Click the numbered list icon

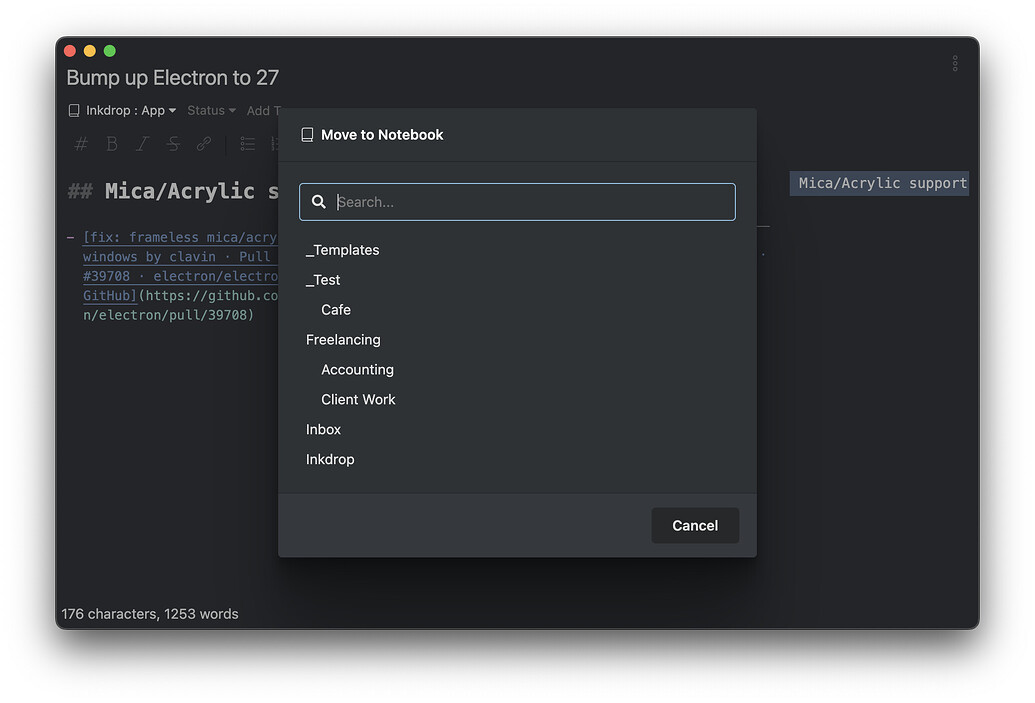[x=277, y=144]
